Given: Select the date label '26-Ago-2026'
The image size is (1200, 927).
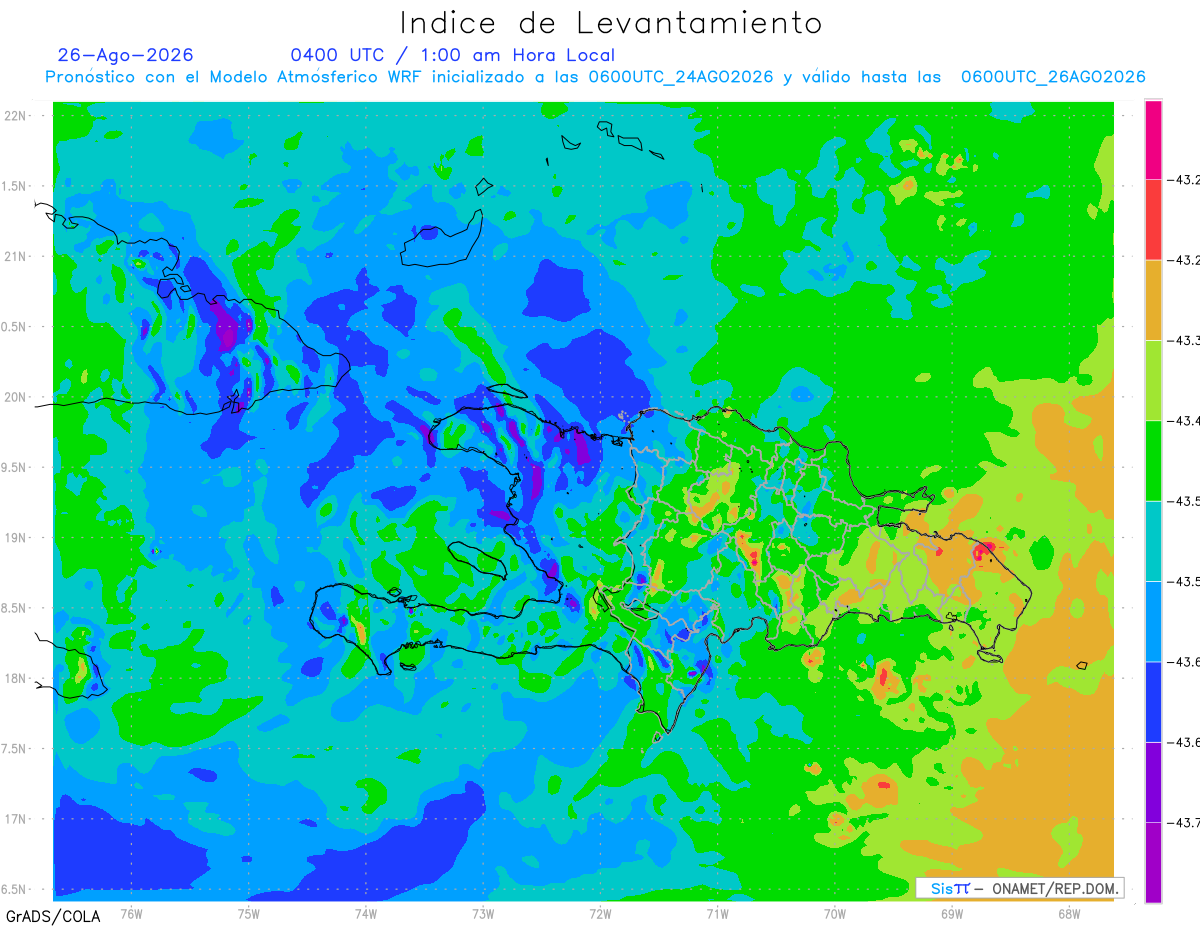Looking at the screenshot, I should point(126,55).
